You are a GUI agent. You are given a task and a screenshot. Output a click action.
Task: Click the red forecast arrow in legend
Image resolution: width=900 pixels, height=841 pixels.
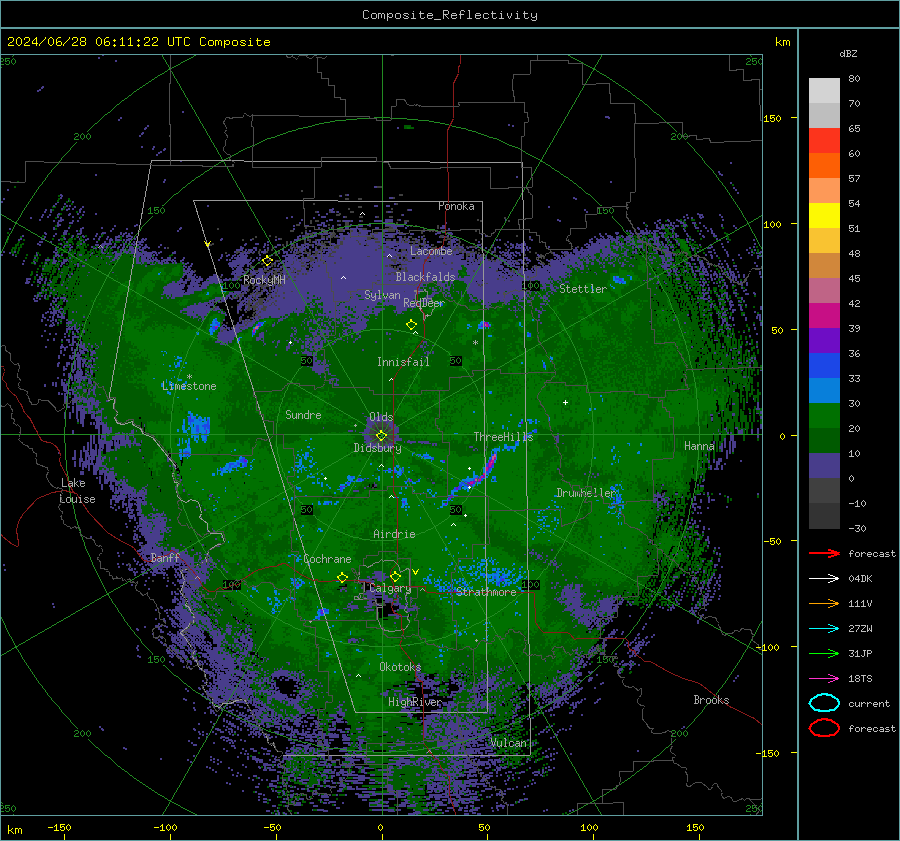point(824,553)
